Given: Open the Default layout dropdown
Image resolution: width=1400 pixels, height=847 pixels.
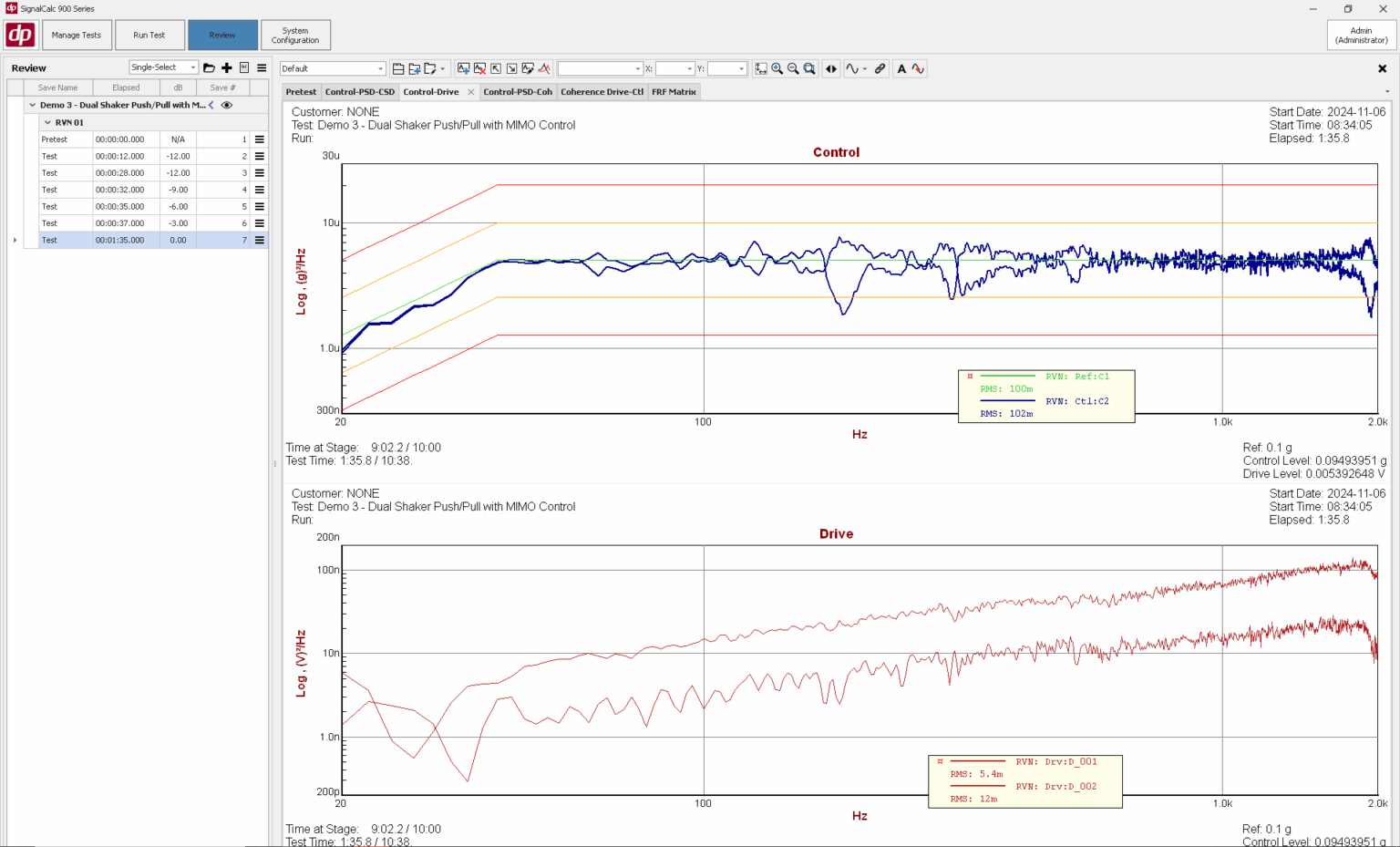Looking at the screenshot, I should (332, 68).
